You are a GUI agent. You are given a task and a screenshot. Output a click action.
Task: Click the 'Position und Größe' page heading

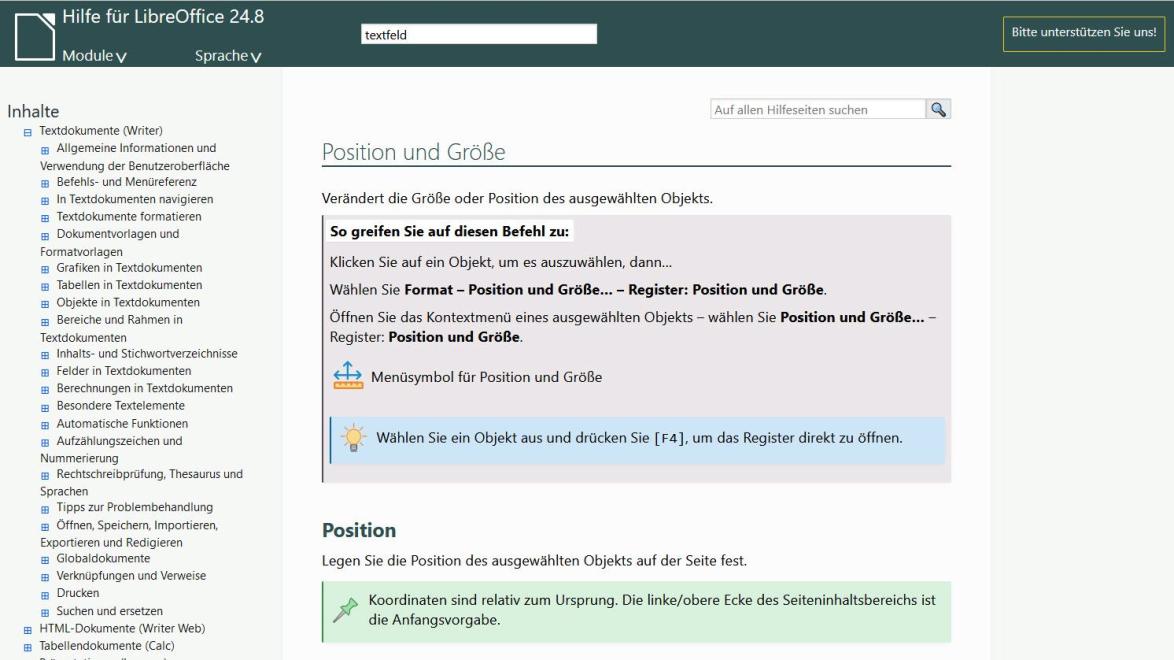pos(413,152)
